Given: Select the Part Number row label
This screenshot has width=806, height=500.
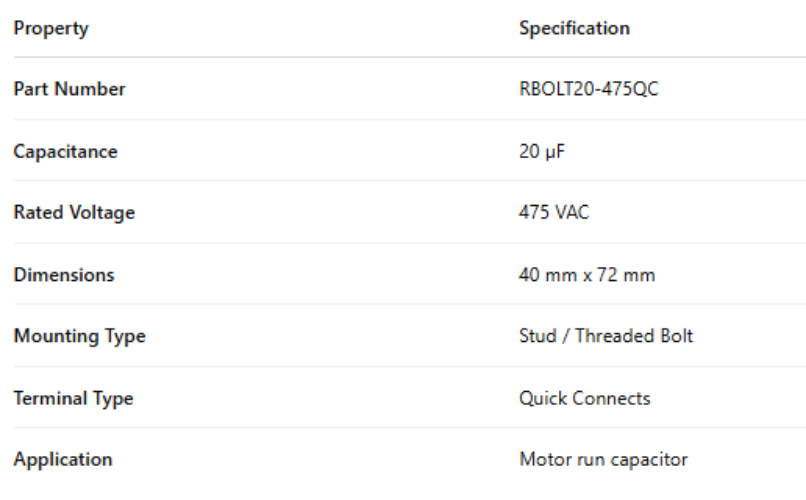Looking at the screenshot, I should point(69,90).
